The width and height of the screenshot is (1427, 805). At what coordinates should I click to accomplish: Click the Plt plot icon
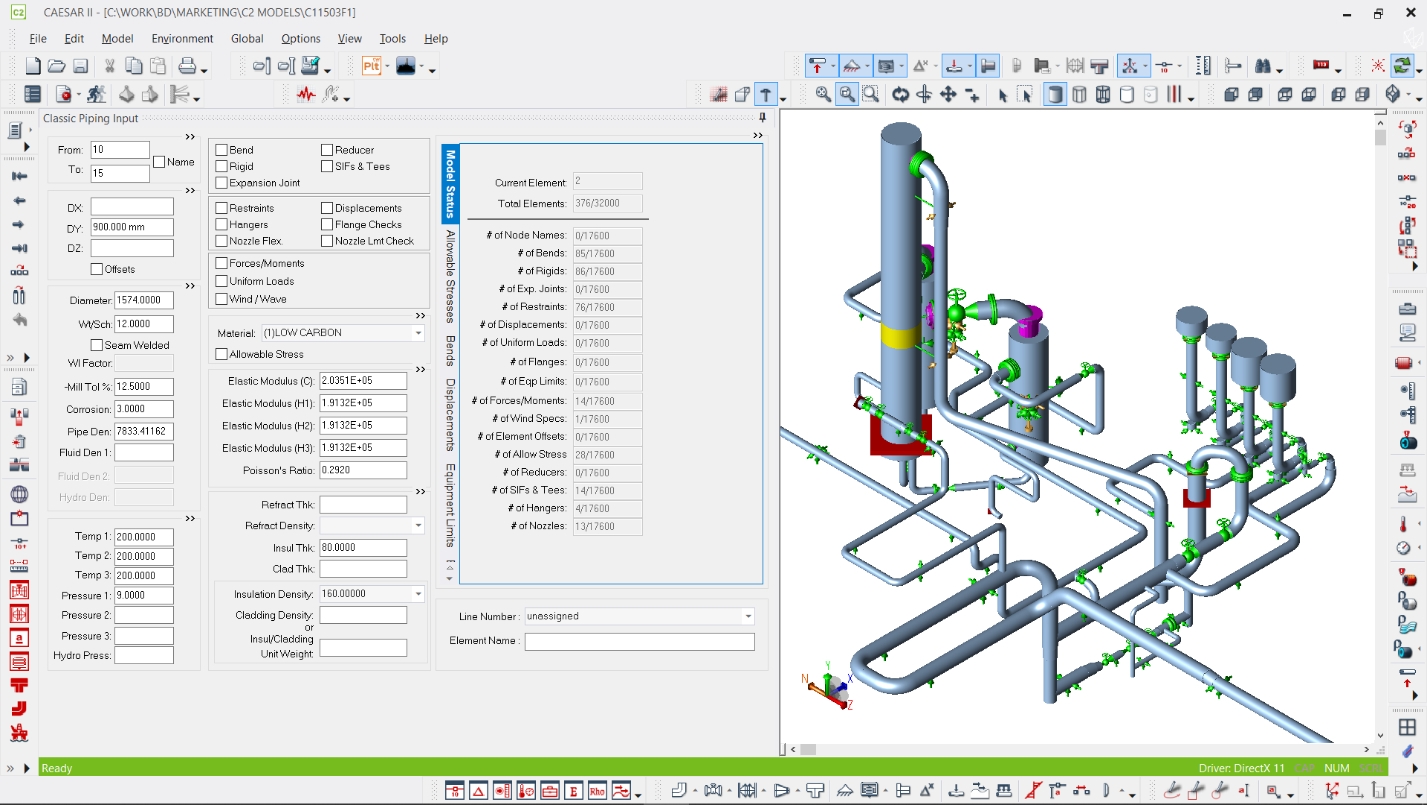[x=371, y=67]
